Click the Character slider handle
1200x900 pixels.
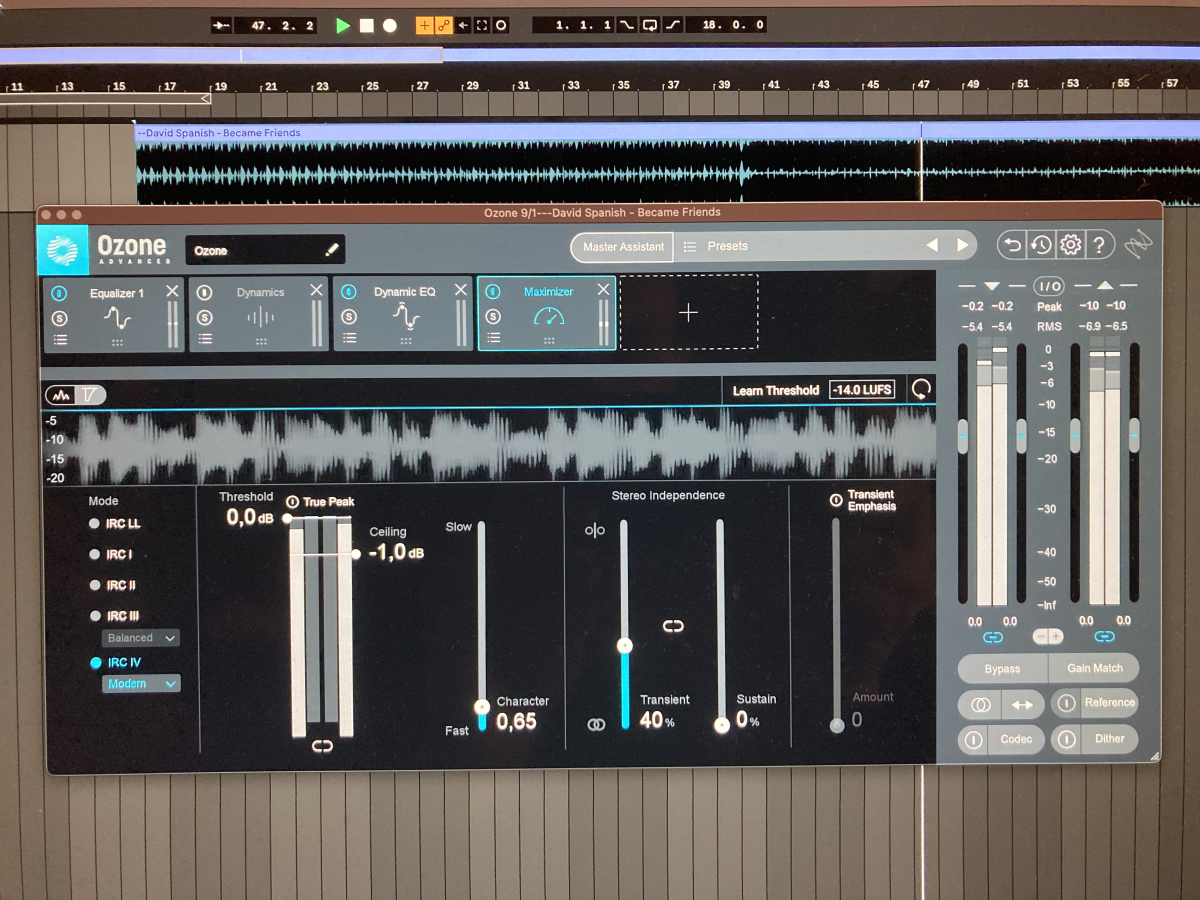click(x=481, y=707)
